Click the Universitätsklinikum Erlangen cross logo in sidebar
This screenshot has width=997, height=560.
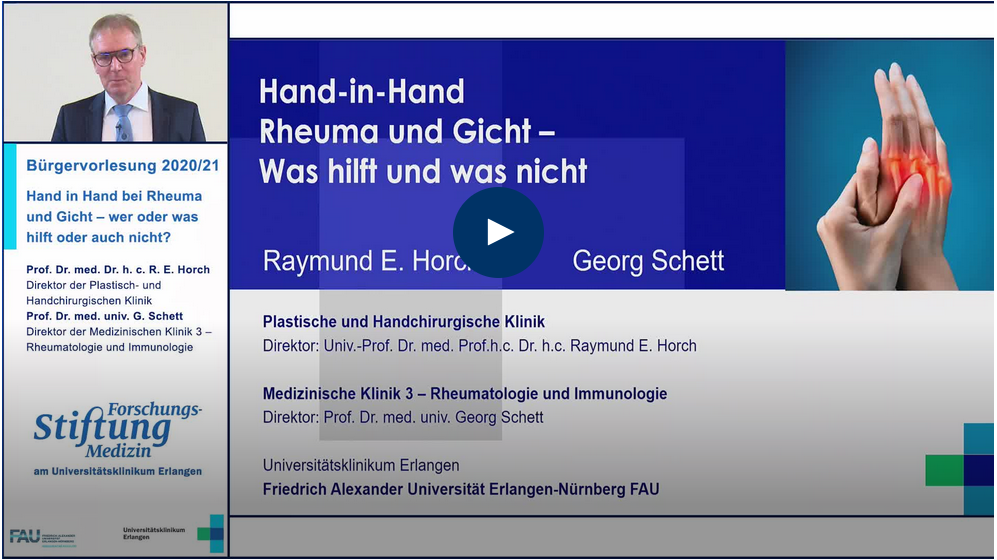point(210,533)
